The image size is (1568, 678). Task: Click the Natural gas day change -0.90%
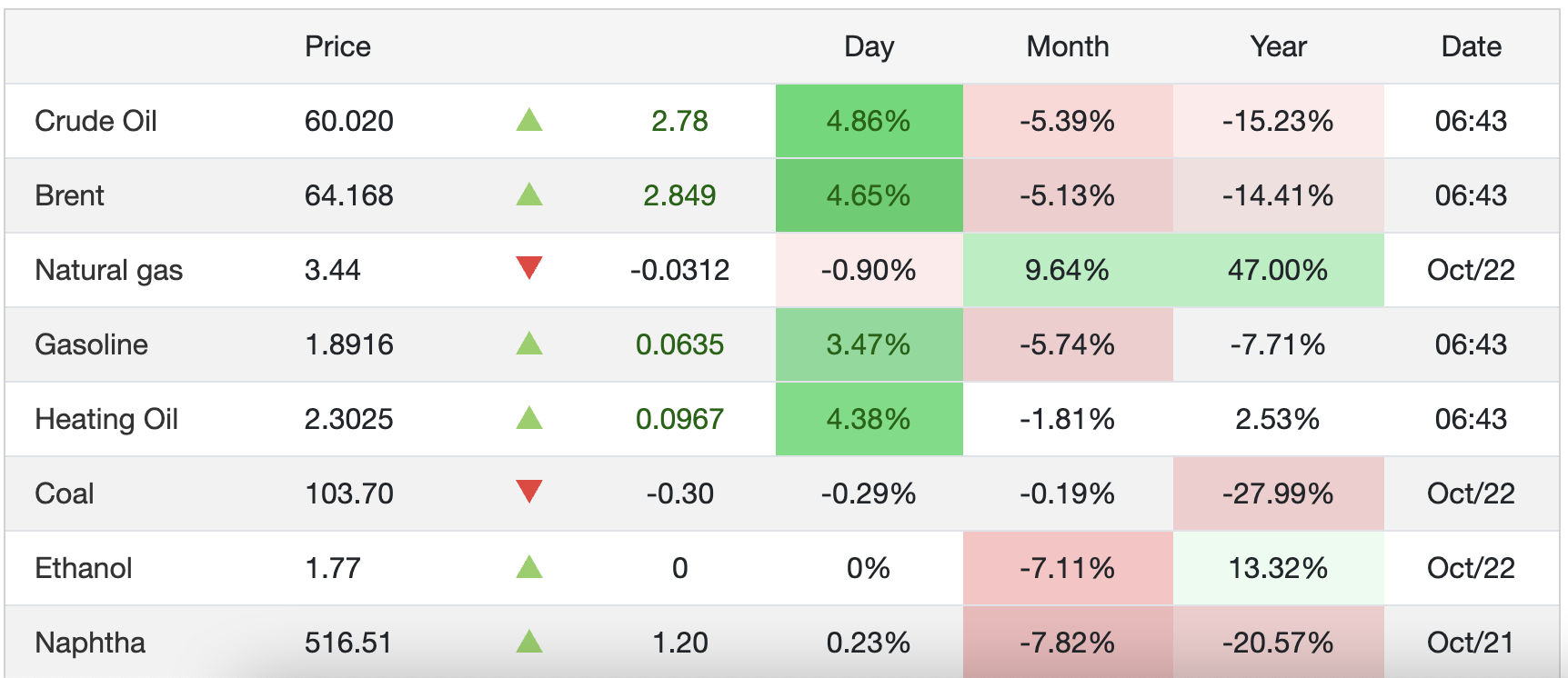click(x=869, y=270)
